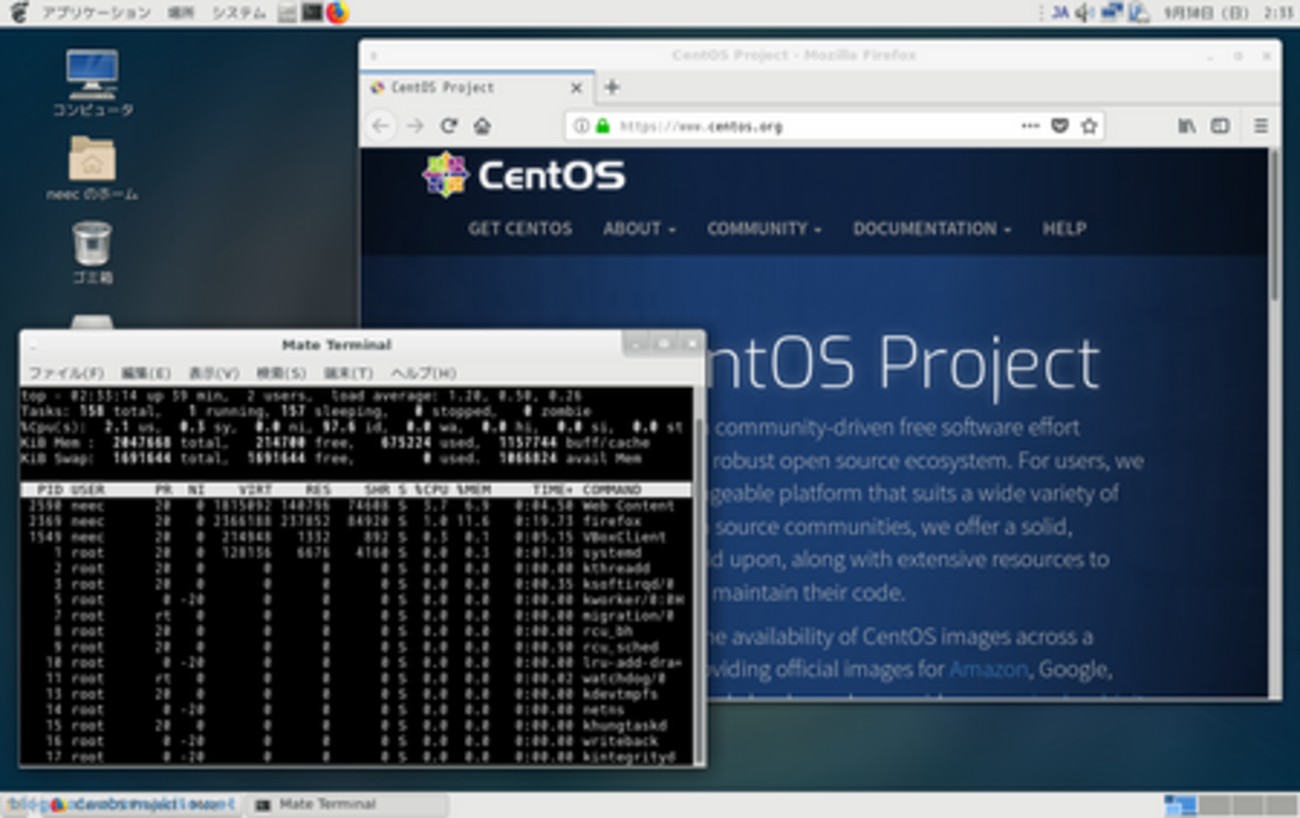Open the 検索(S) menu in Mate Terminal
The width and height of the screenshot is (1300, 818).
281,373
